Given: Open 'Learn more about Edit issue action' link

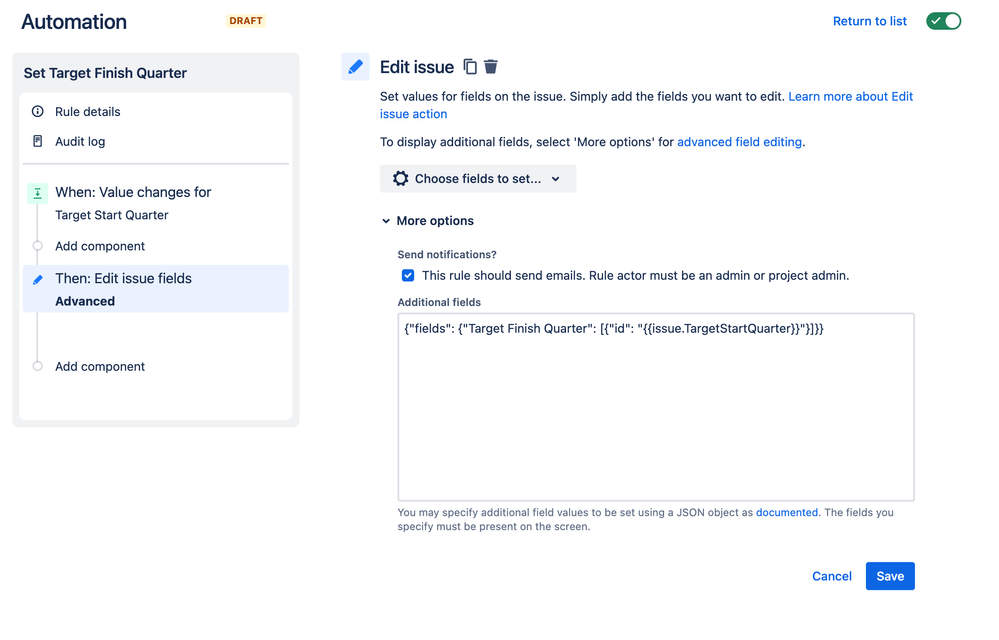Looking at the screenshot, I should (x=851, y=97).
